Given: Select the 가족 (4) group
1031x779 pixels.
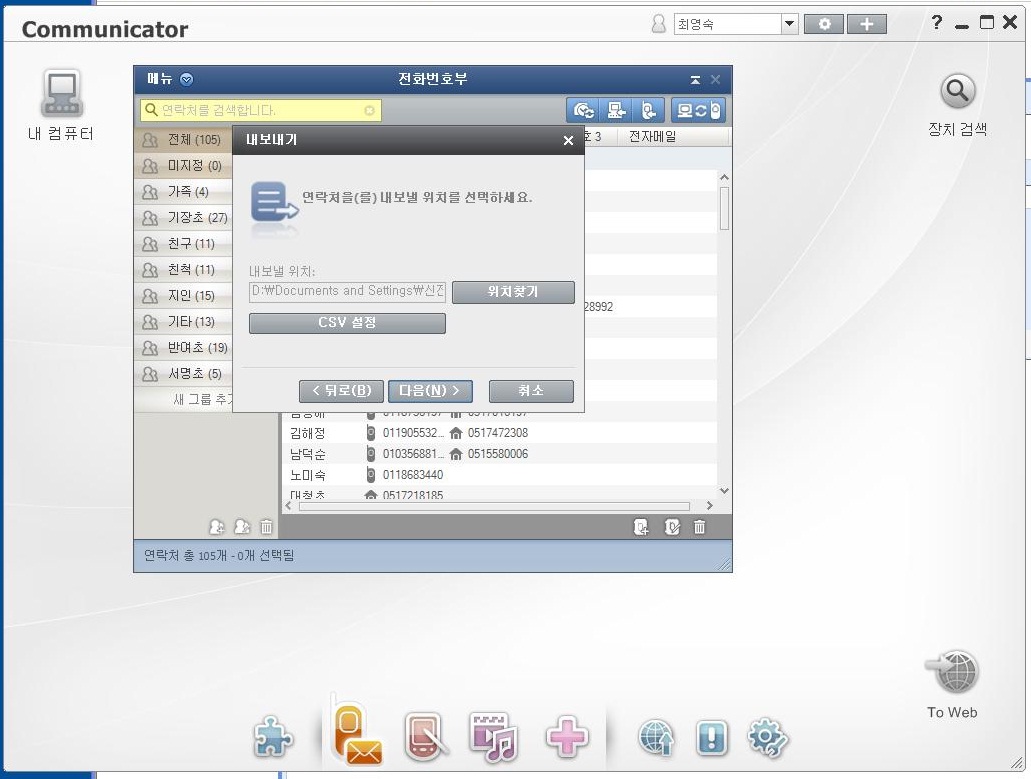Looking at the screenshot, I should (183, 191).
